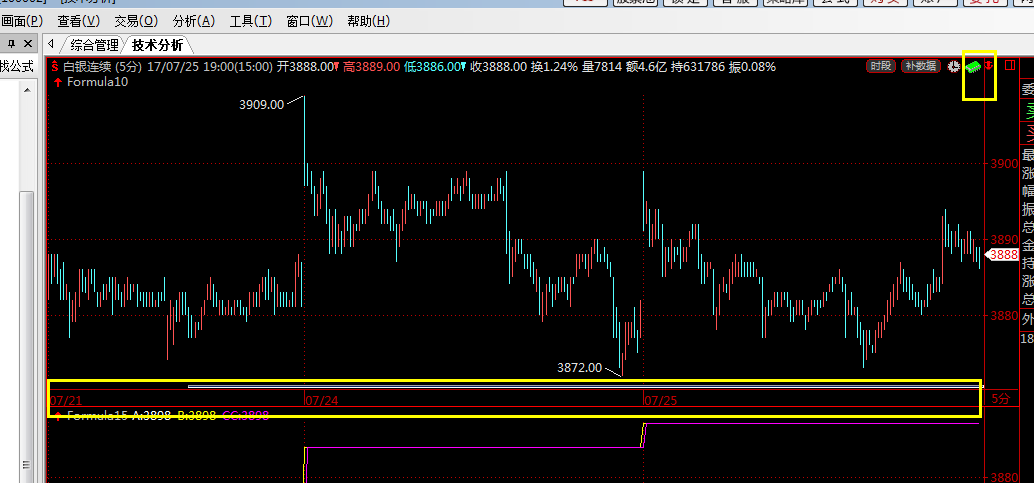Select the 技术分析 tab
Image resolution: width=1034 pixels, height=483 pixels.
[157, 45]
